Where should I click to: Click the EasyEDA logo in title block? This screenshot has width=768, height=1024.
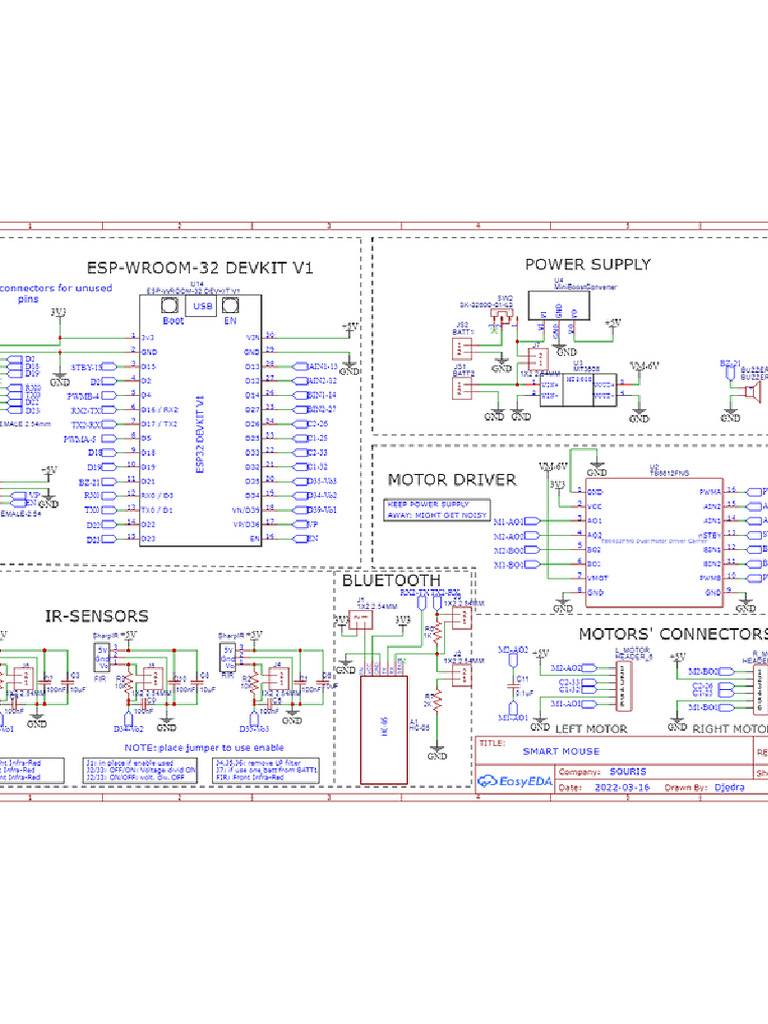515,781
